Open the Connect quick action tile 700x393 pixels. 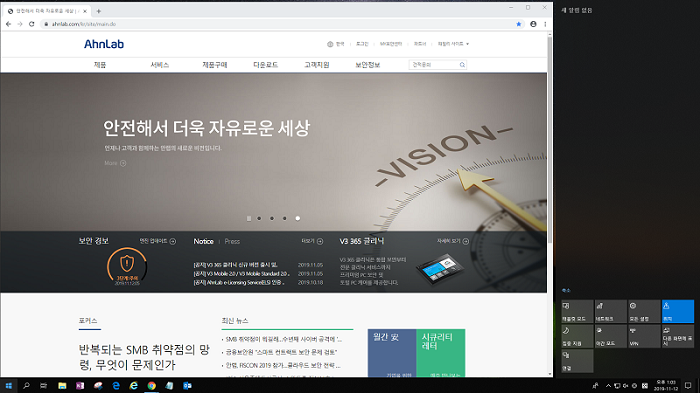tap(577, 361)
